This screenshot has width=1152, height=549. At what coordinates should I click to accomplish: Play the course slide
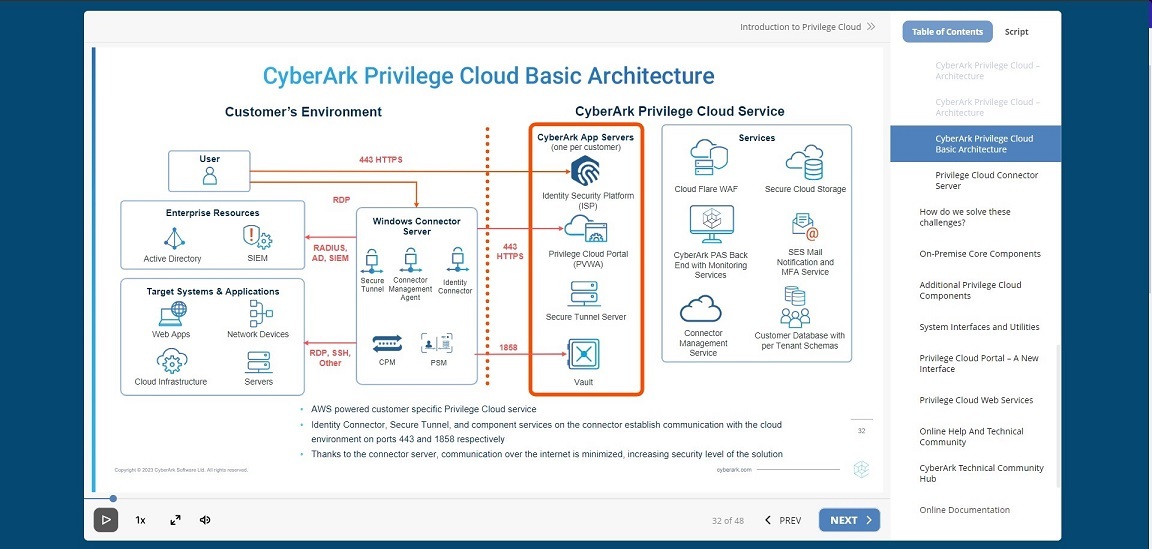106,520
